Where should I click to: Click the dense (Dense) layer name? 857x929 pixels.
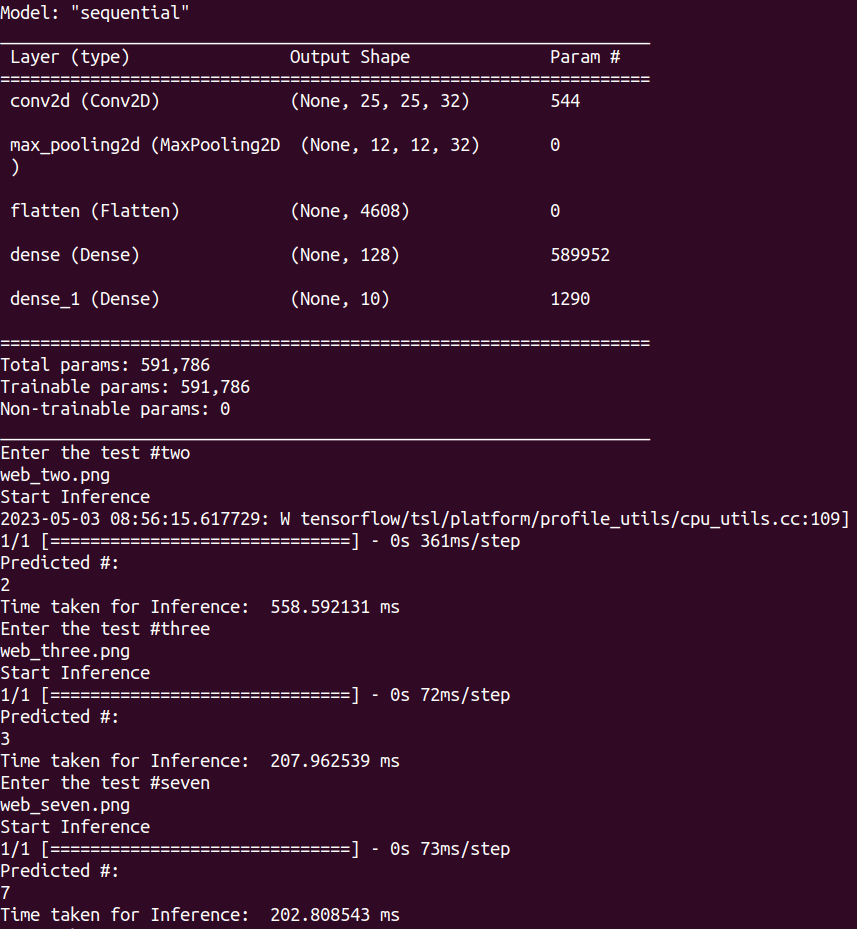(x=75, y=255)
